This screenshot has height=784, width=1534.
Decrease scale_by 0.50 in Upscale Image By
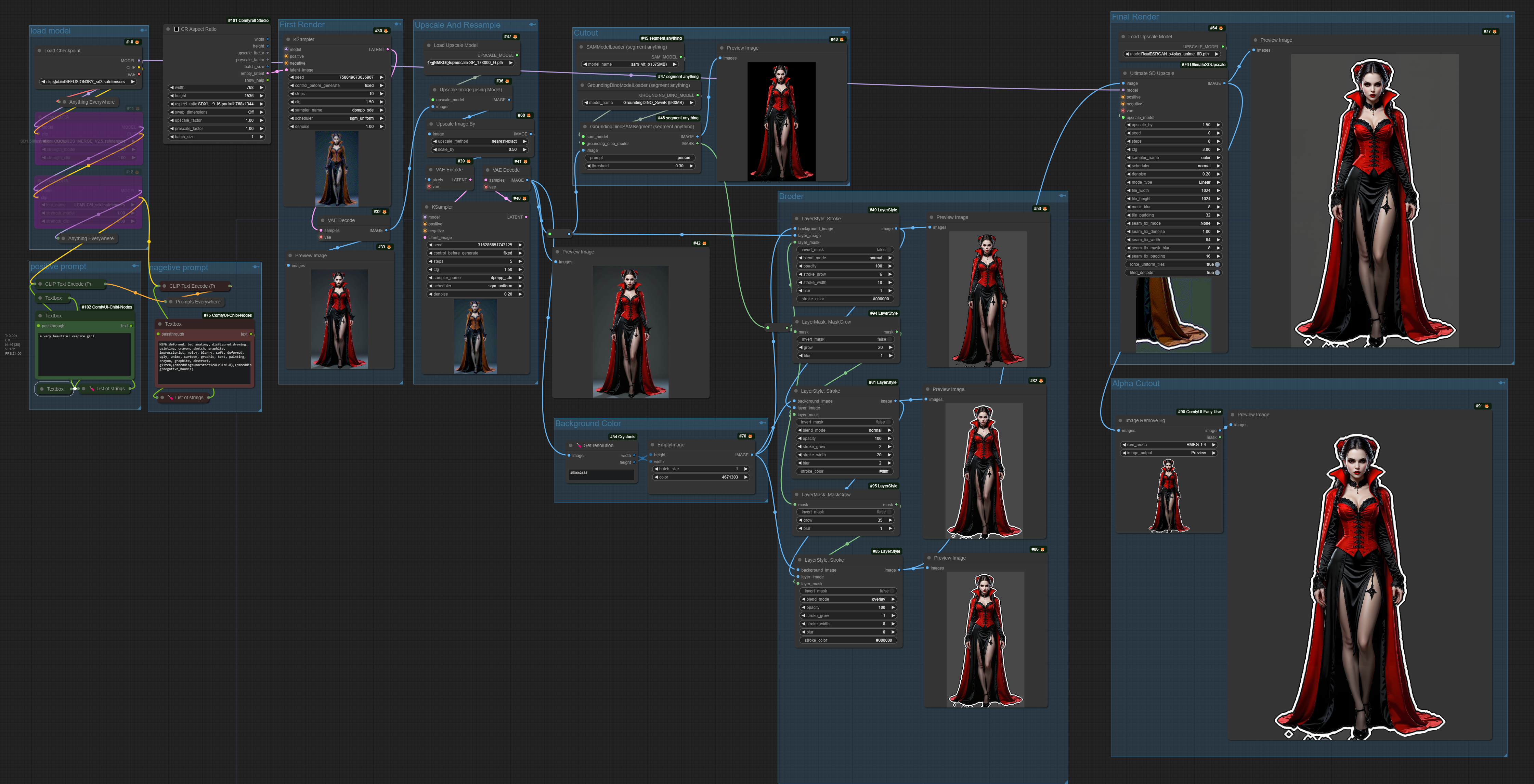click(435, 149)
